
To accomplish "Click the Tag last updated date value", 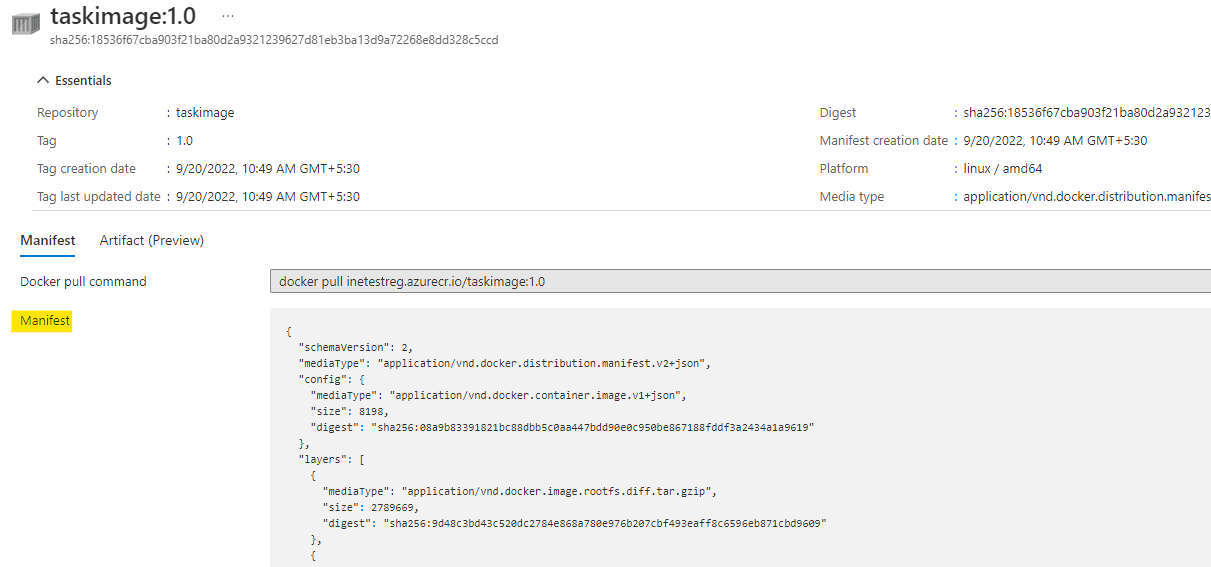I will pyautogui.click(x=268, y=197).
